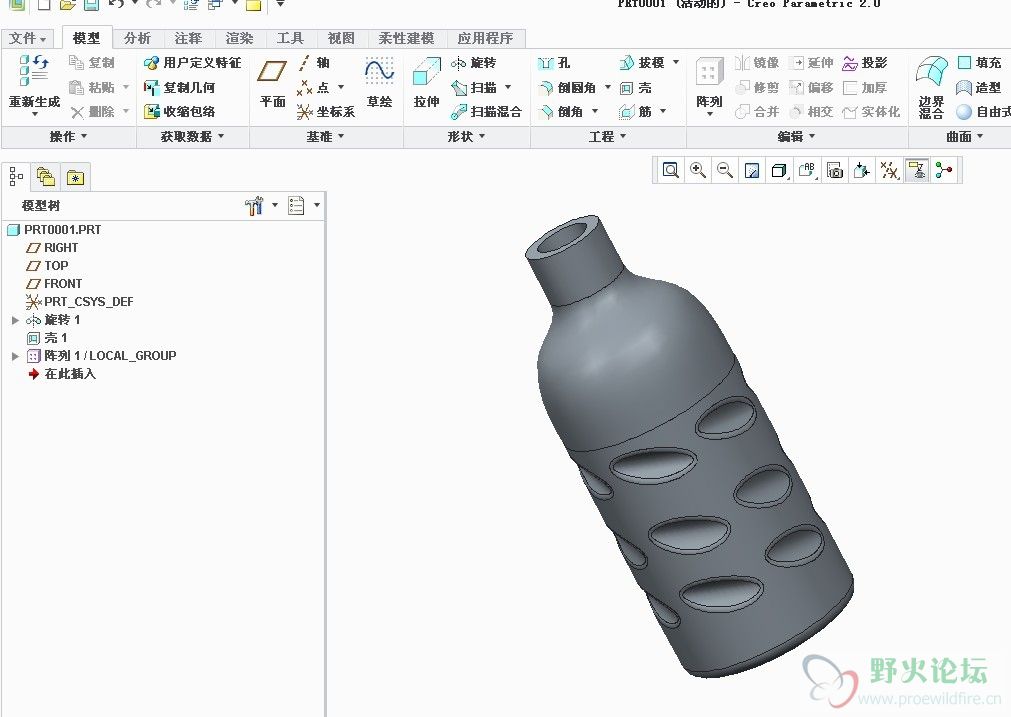Select the 筋 (Rib) tool
The height and width of the screenshot is (717, 1011).
[636, 112]
